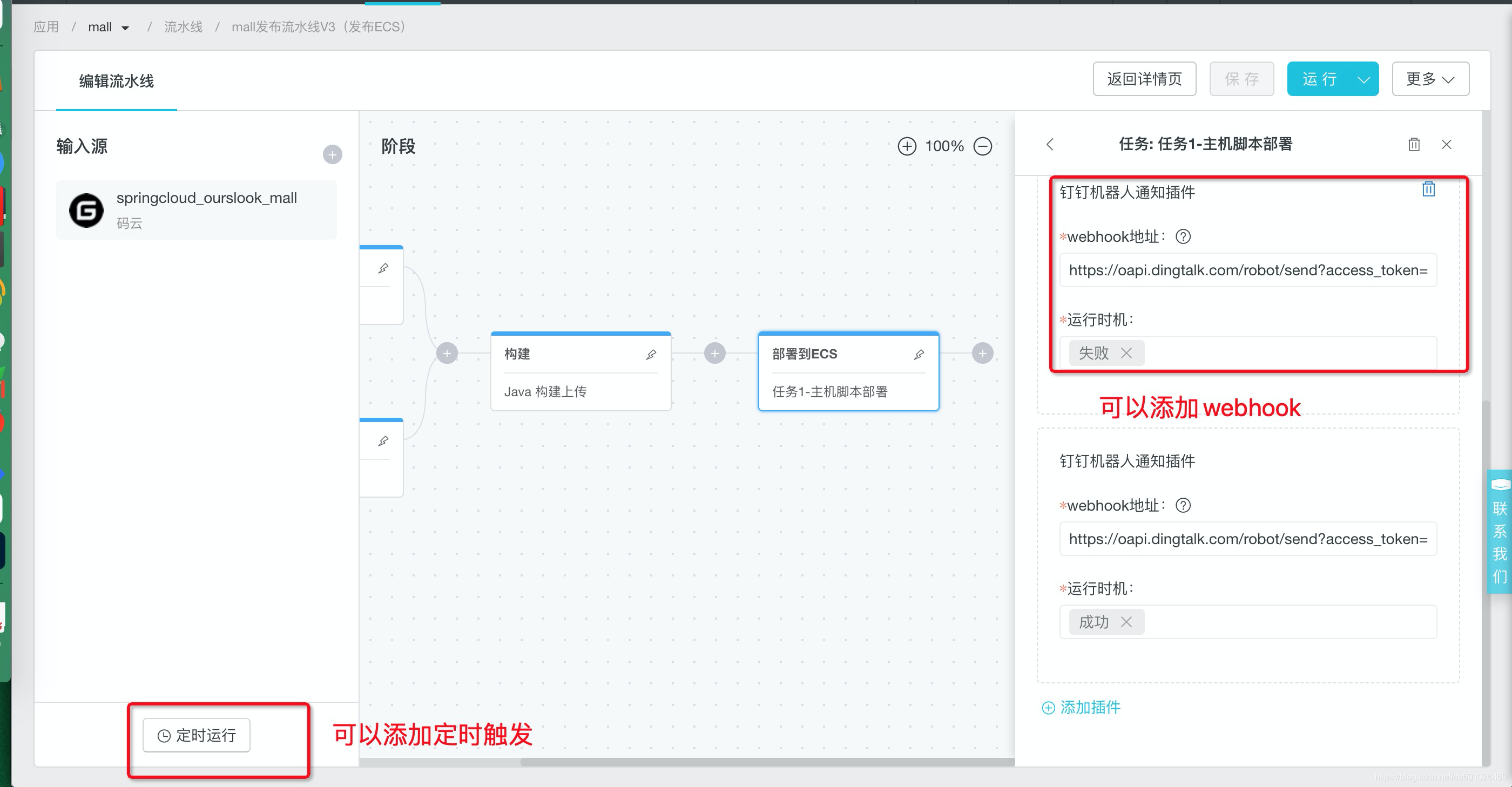Click 定时运行 scheduled trigger button
The image size is (1512, 787).
[197, 735]
